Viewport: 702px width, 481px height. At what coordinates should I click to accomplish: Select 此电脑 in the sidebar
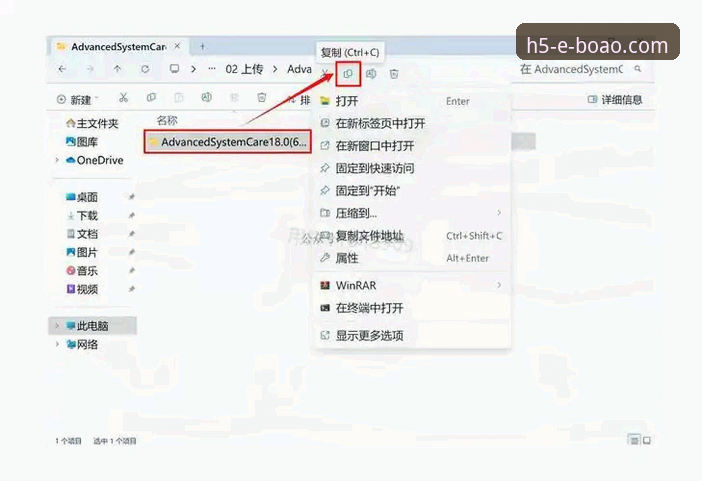tap(92, 326)
